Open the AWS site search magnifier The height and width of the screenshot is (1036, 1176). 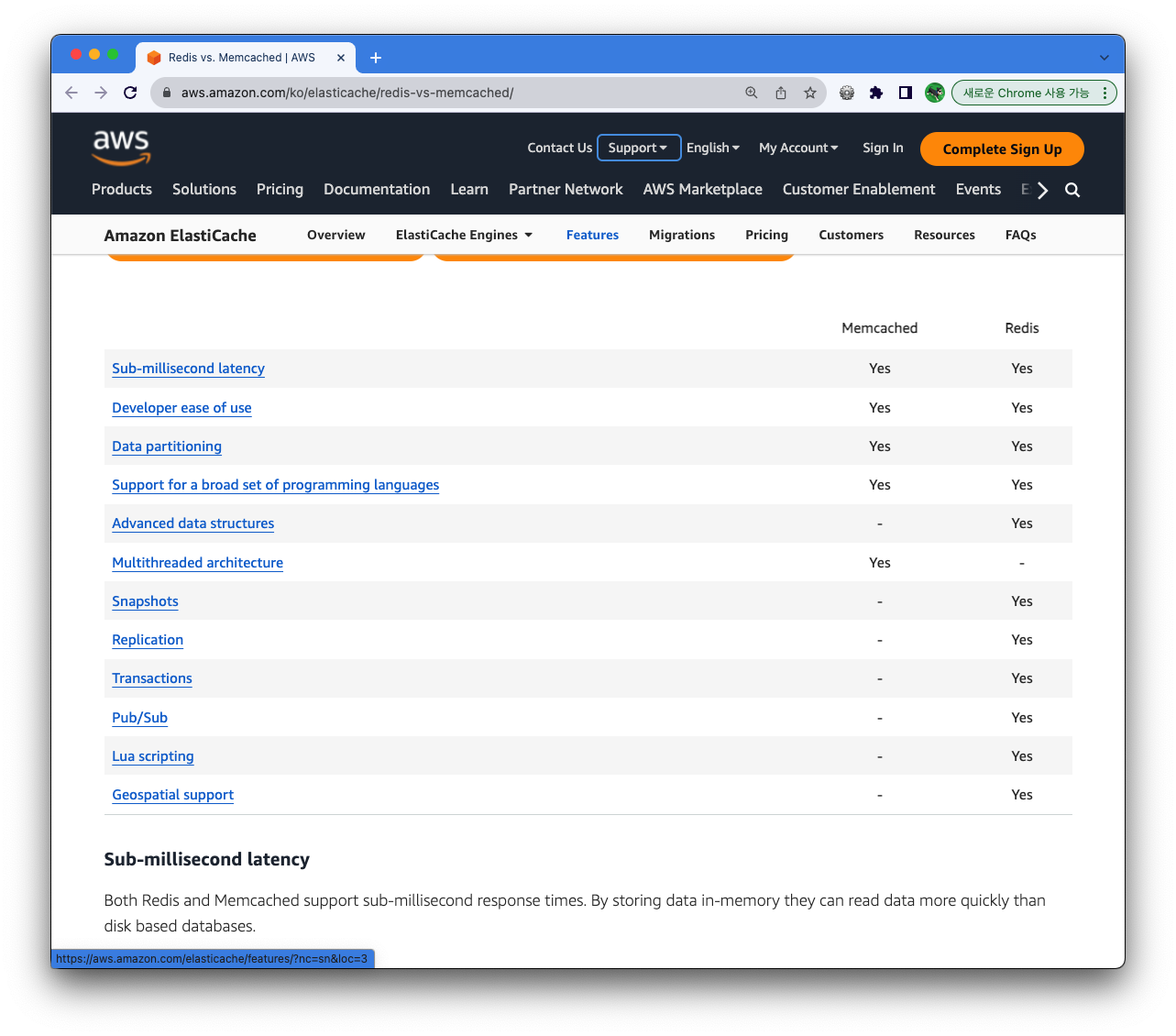[1072, 190]
